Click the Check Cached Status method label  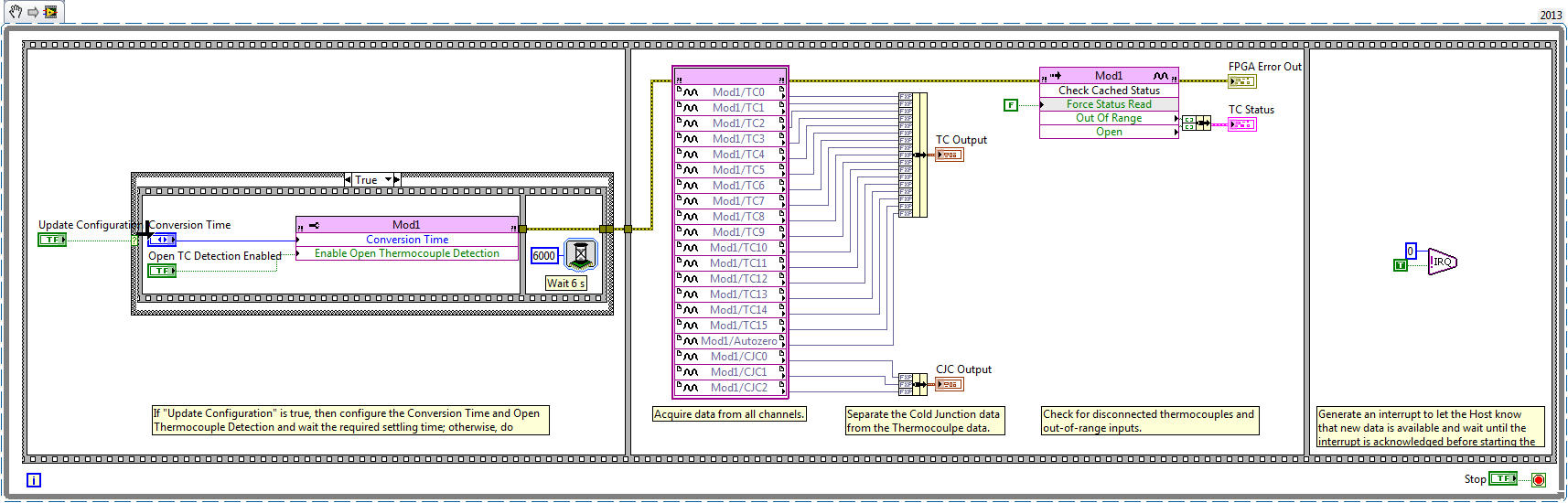tap(1109, 91)
